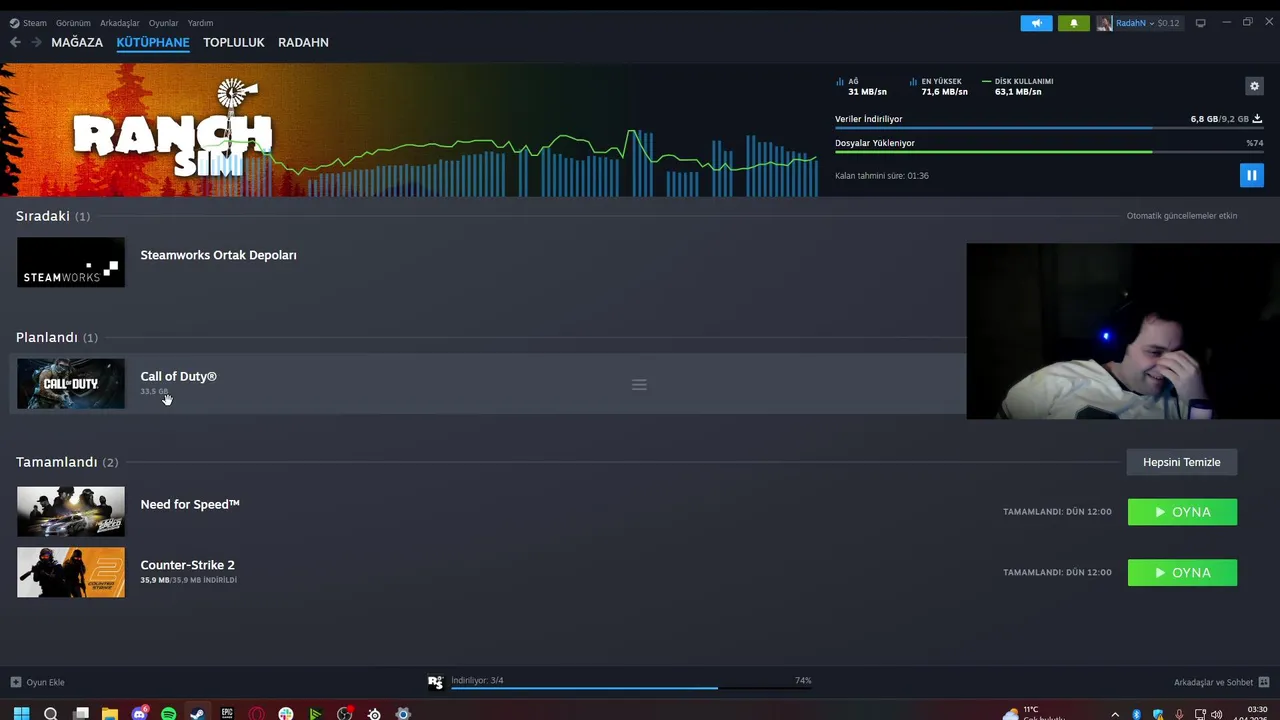Open the Steamworks Ortak Depoları thumbnail

point(71,262)
